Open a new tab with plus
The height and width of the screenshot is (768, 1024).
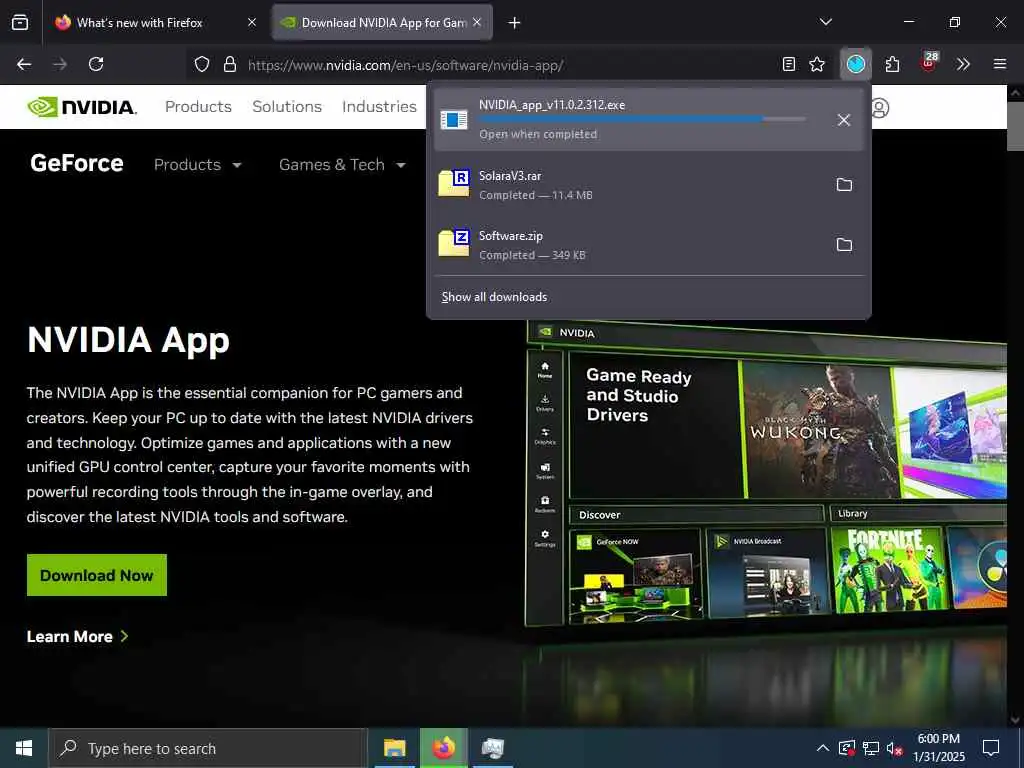pyautogui.click(x=515, y=23)
